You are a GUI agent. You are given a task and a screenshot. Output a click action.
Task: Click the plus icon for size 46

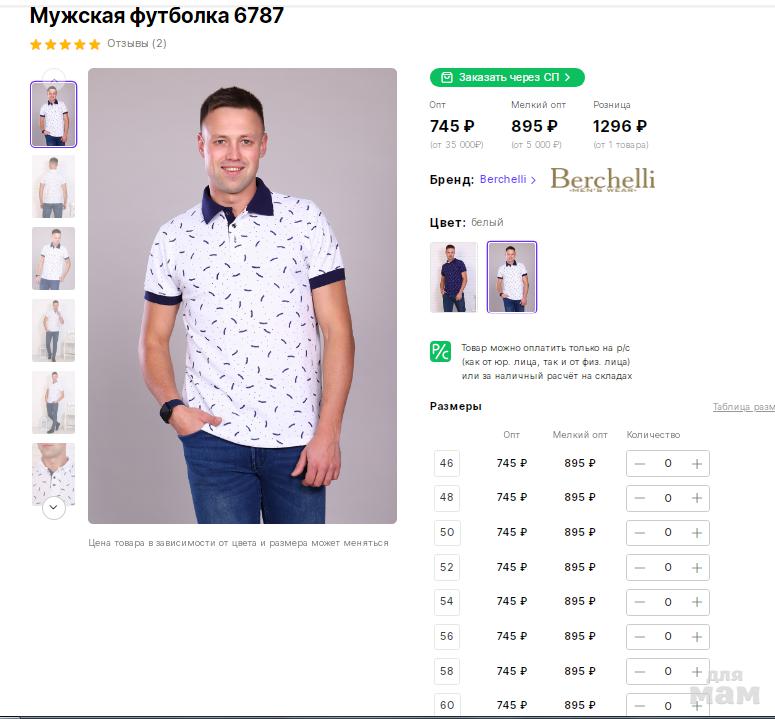(697, 464)
